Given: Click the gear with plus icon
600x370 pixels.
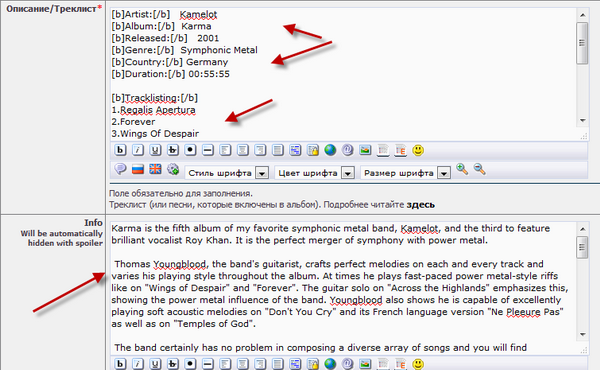Looking at the screenshot, I should 173,169.
